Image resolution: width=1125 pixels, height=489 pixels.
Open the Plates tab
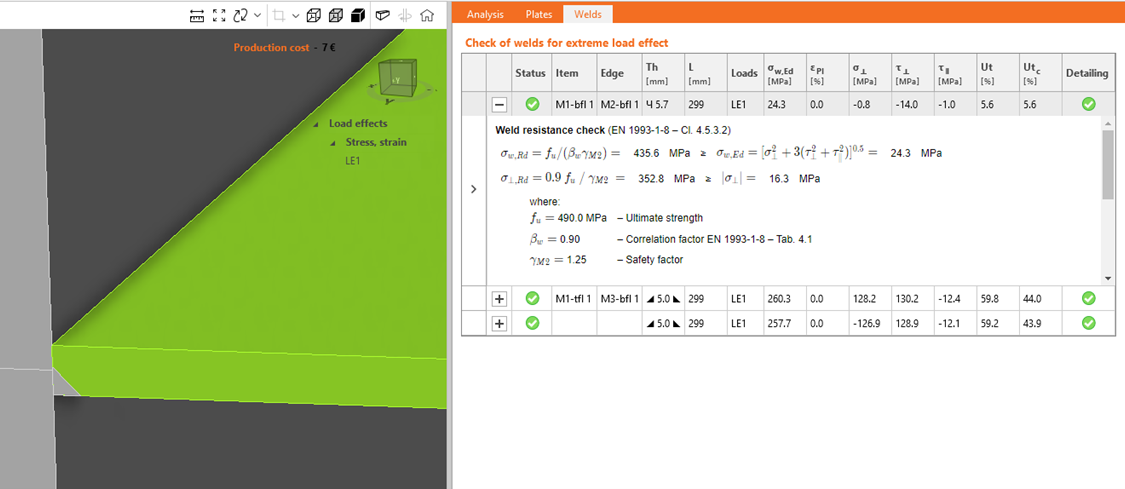click(x=539, y=14)
